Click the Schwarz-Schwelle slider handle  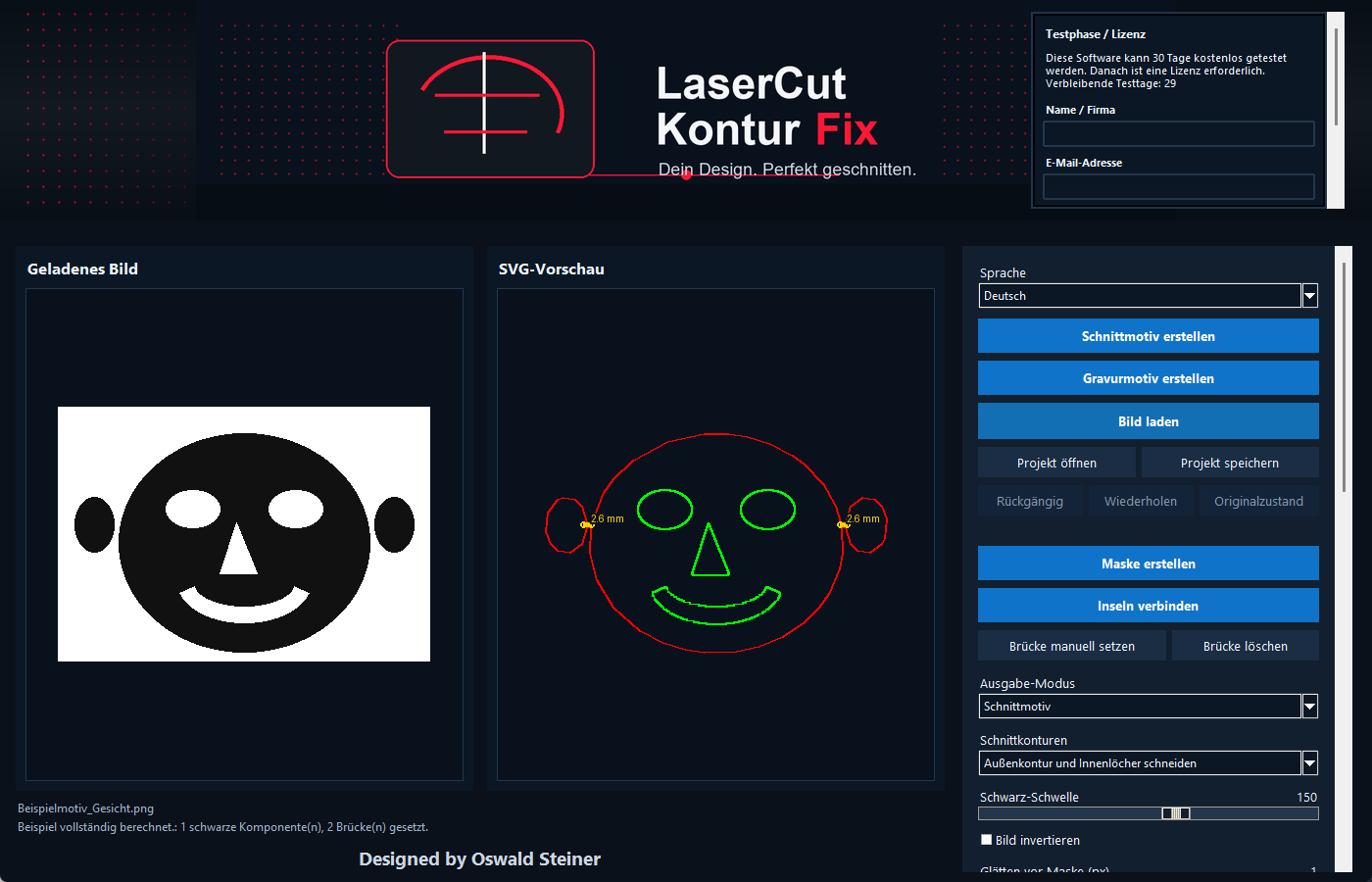click(1176, 813)
